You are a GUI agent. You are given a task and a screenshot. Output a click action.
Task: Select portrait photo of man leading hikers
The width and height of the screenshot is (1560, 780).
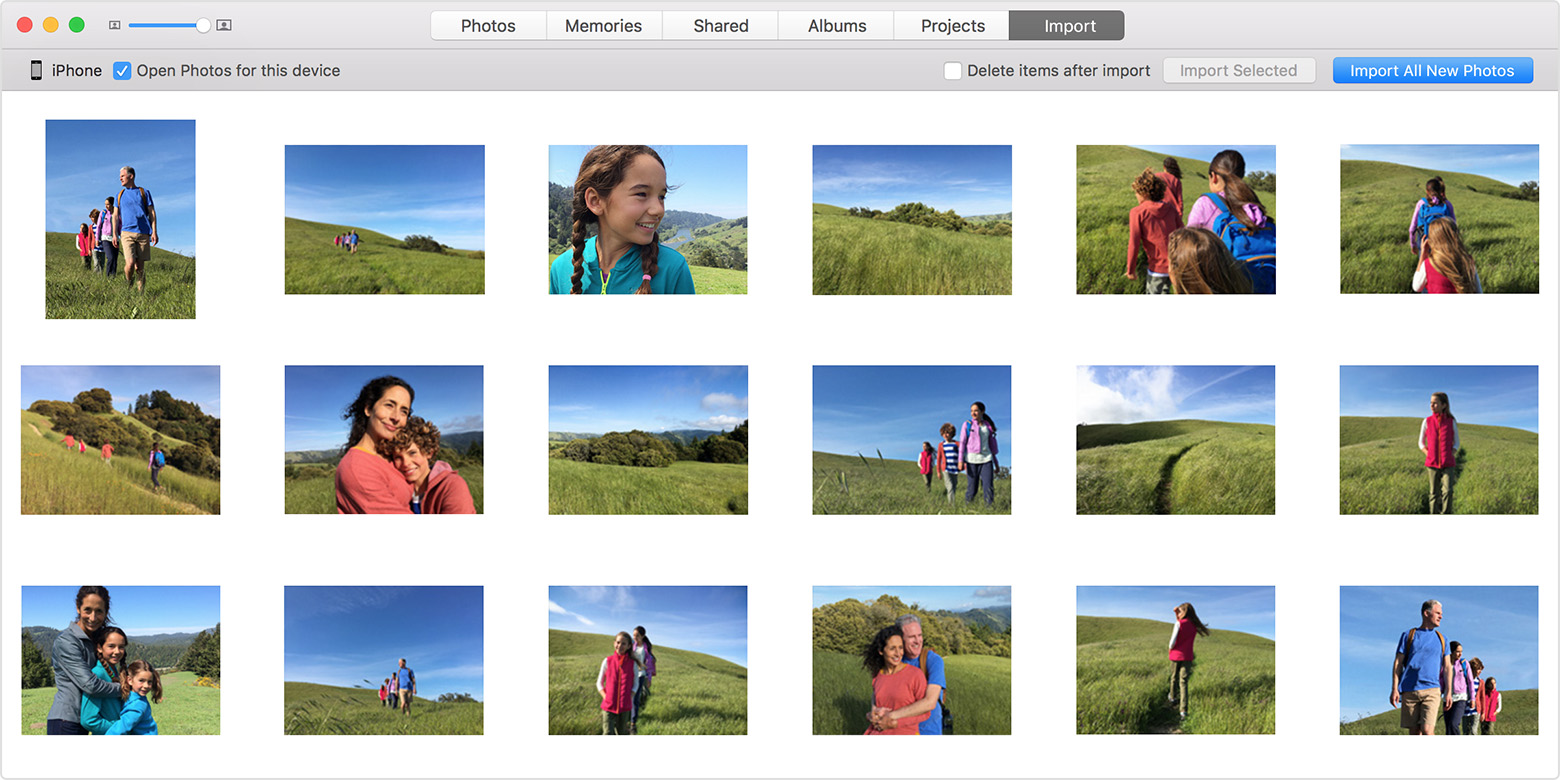point(120,219)
